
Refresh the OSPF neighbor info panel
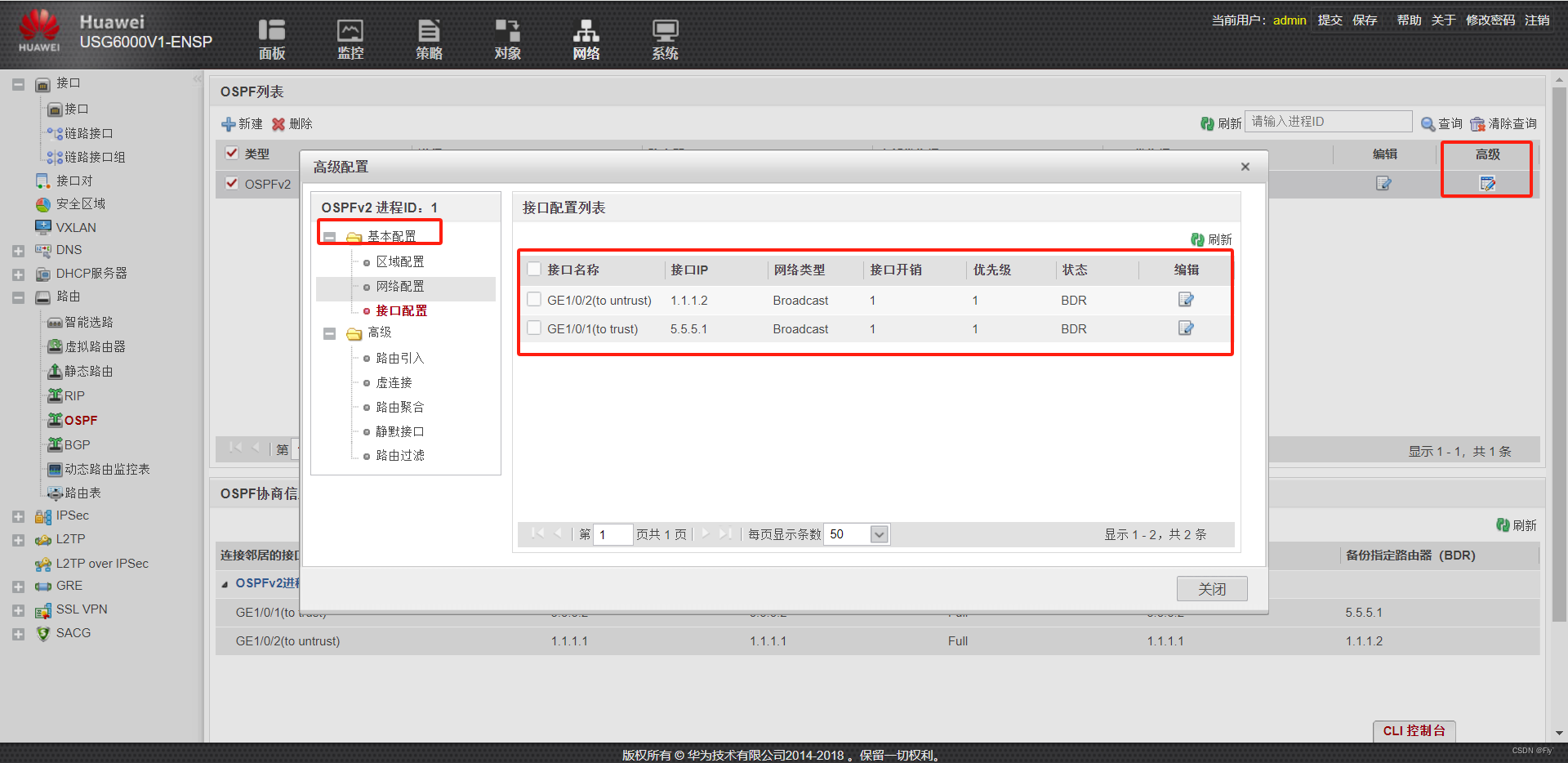click(x=1517, y=525)
